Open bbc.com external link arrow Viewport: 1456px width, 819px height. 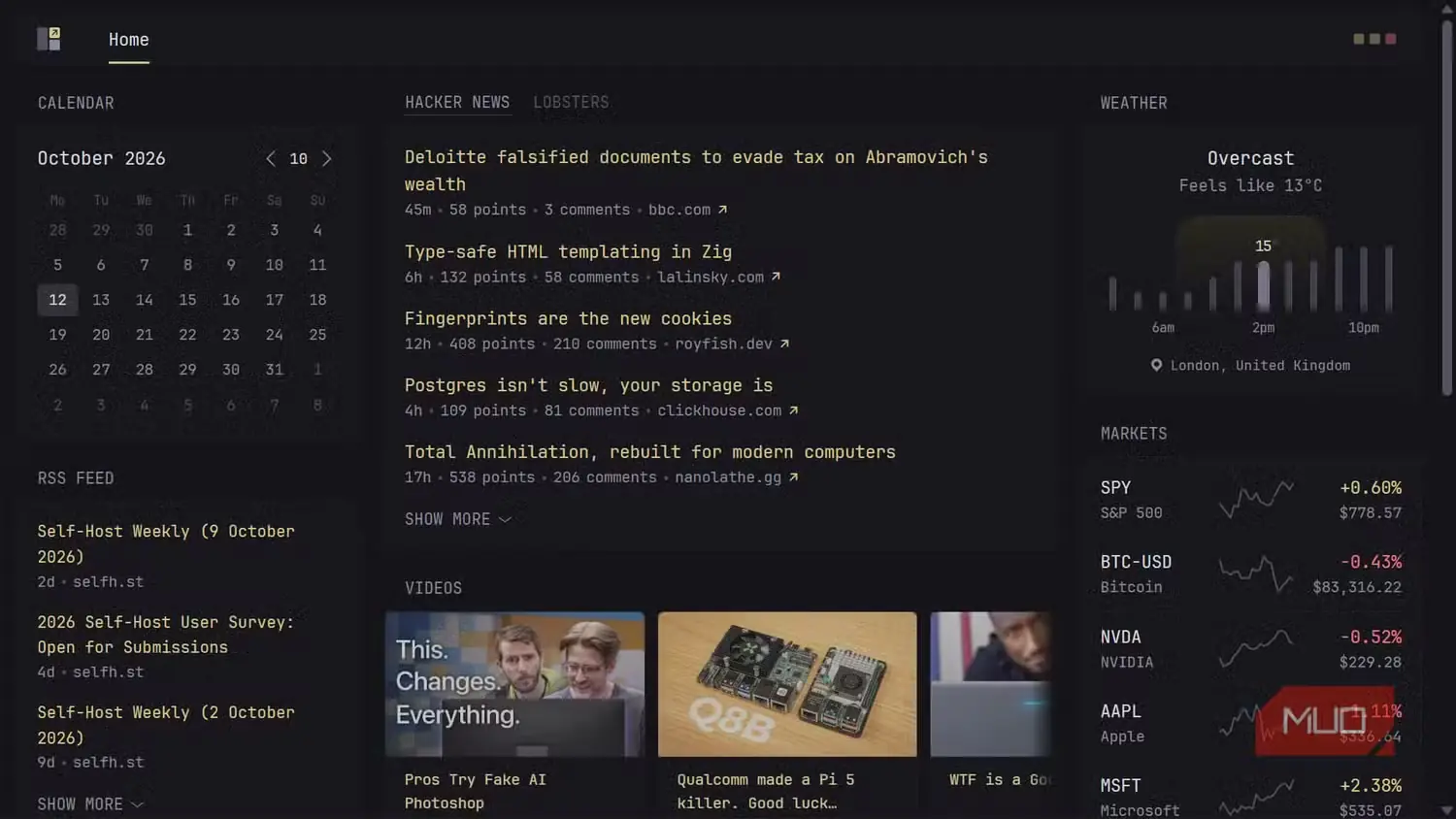click(722, 210)
